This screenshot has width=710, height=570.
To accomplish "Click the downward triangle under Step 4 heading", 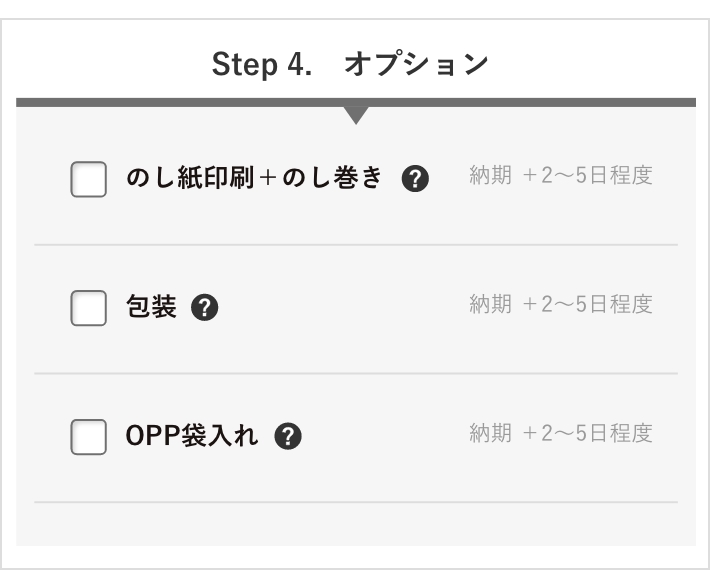I will 356,115.
